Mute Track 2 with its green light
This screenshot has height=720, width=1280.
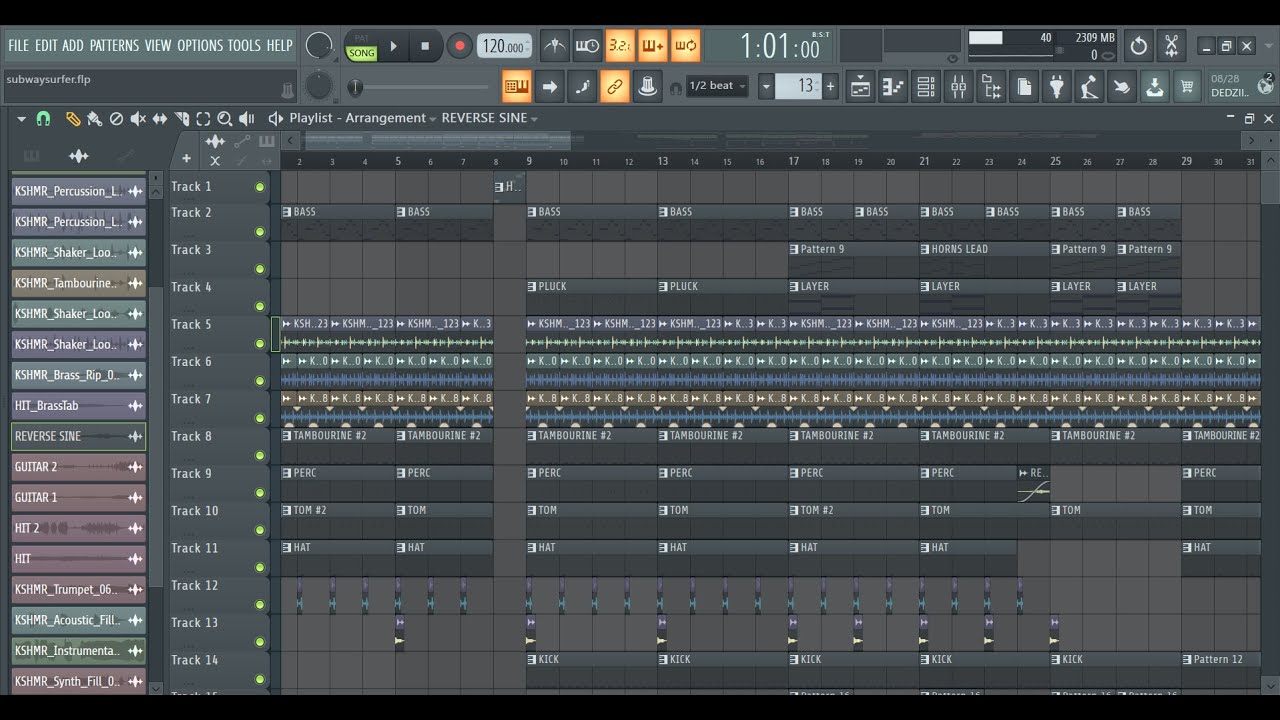[x=260, y=232]
